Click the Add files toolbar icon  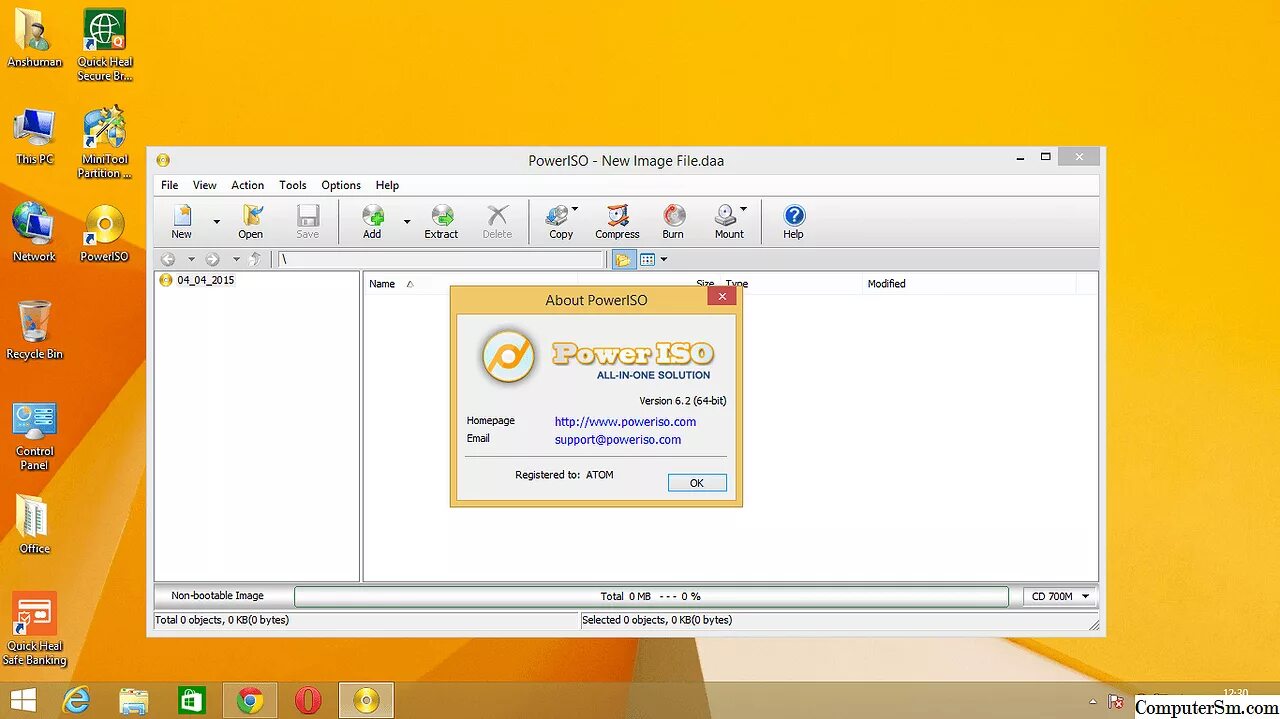tap(372, 221)
